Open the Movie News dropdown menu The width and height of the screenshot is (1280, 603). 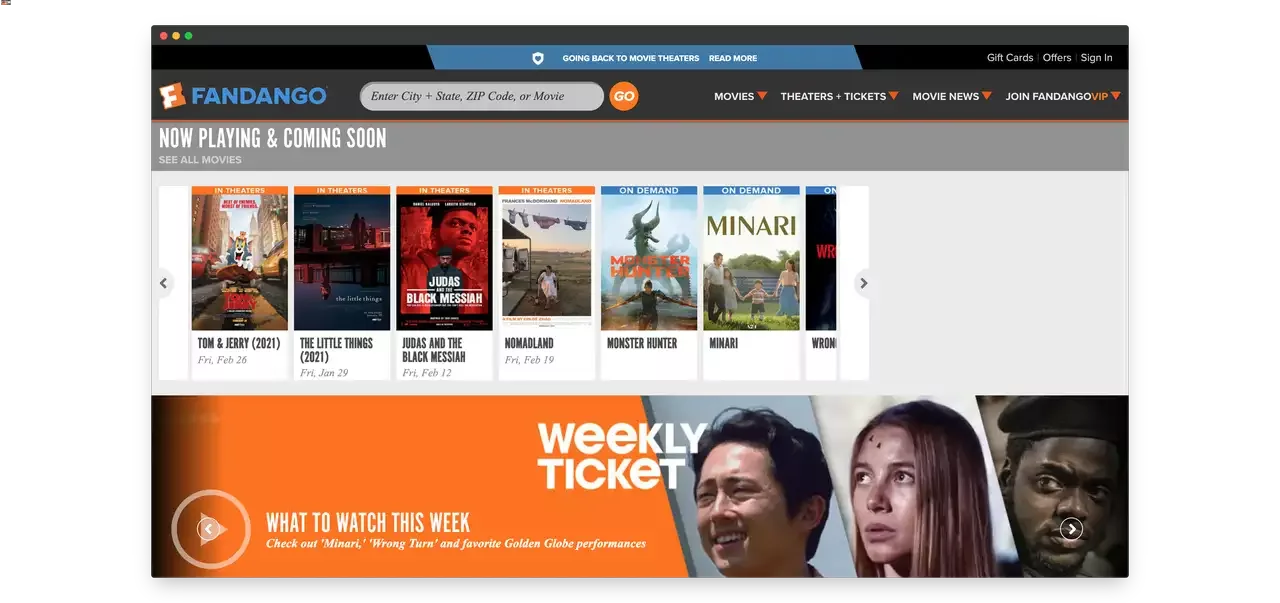tap(952, 96)
